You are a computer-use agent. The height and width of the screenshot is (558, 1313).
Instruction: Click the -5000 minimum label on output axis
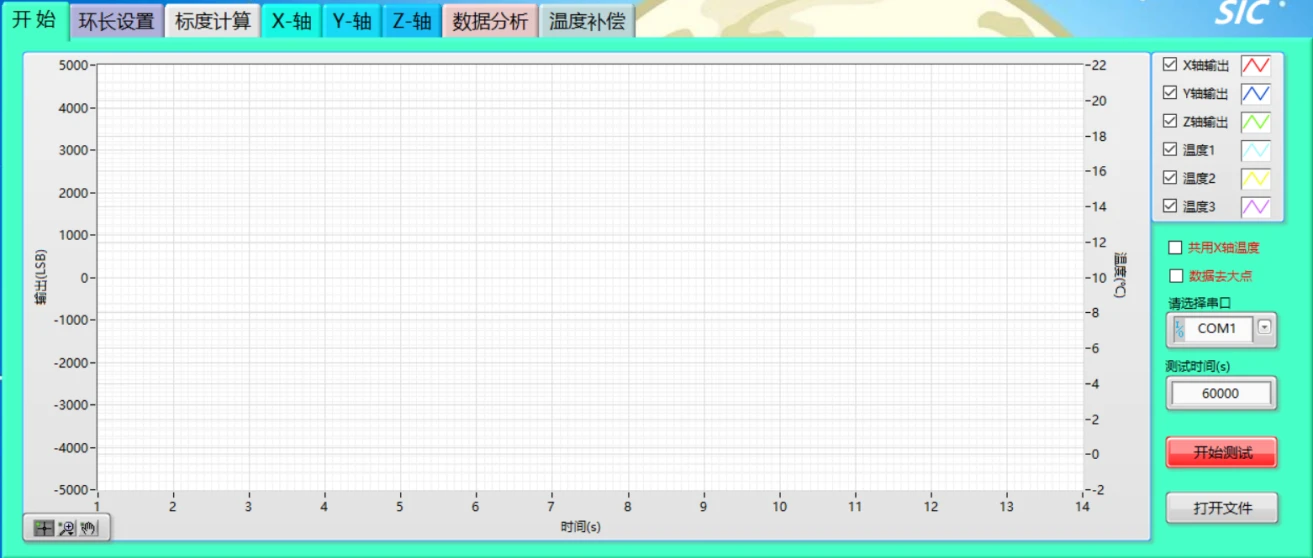[x=72, y=490]
